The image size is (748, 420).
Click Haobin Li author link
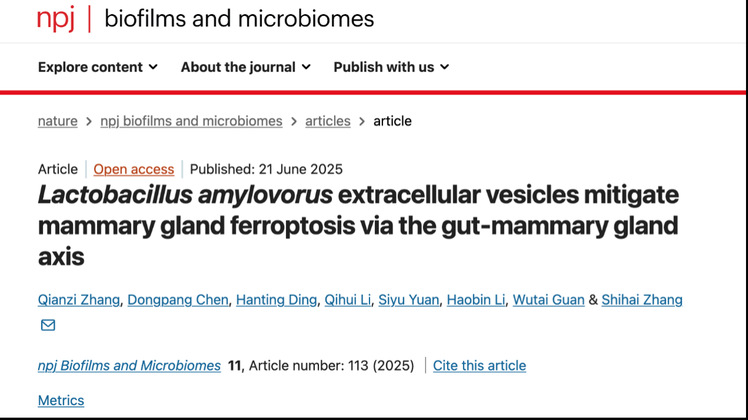click(x=476, y=300)
